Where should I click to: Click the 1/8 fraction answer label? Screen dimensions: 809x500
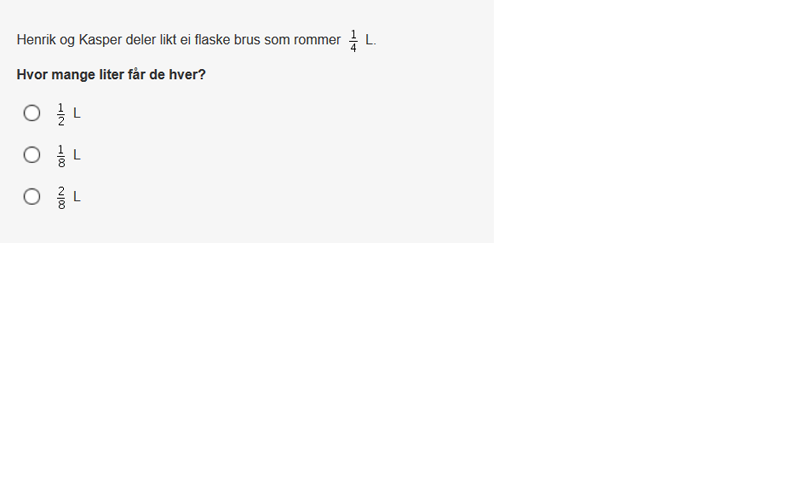tap(61, 156)
